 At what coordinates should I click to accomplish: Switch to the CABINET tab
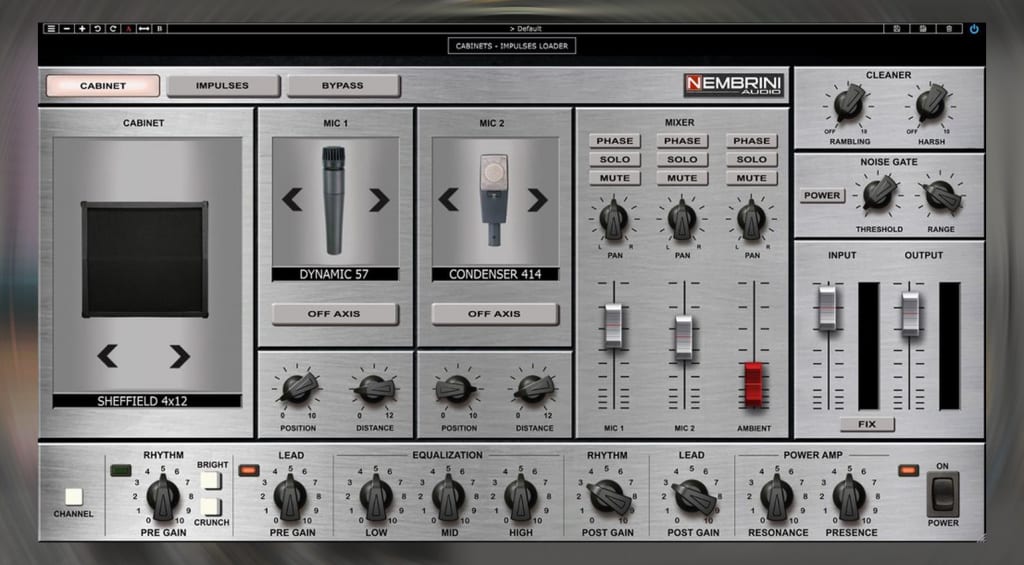pyautogui.click(x=103, y=86)
